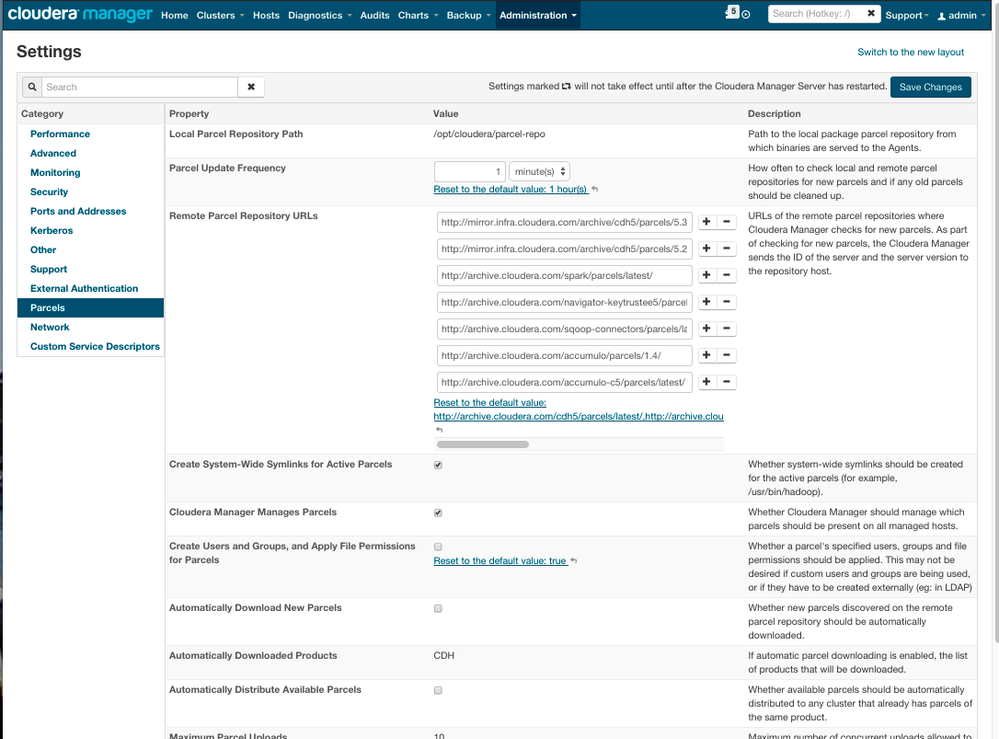
Task: Click the Cloudera Manager logo
Action: 80,14
